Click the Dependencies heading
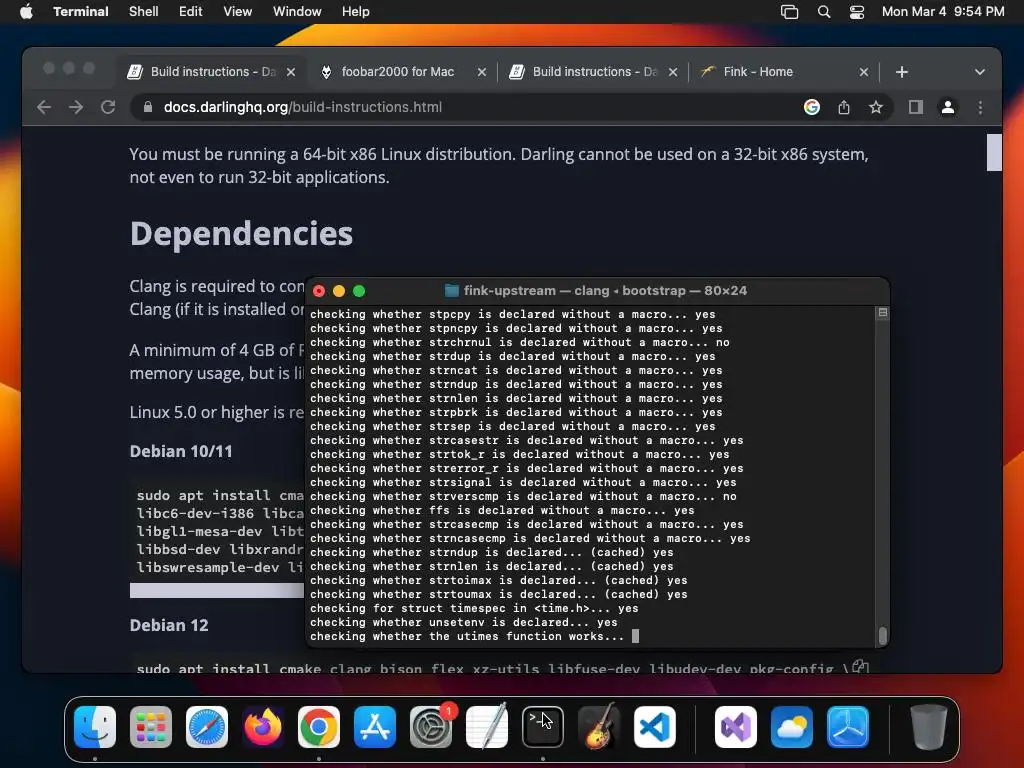Image resolution: width=1024 pixels, height=768 pixels. [241, 233]
